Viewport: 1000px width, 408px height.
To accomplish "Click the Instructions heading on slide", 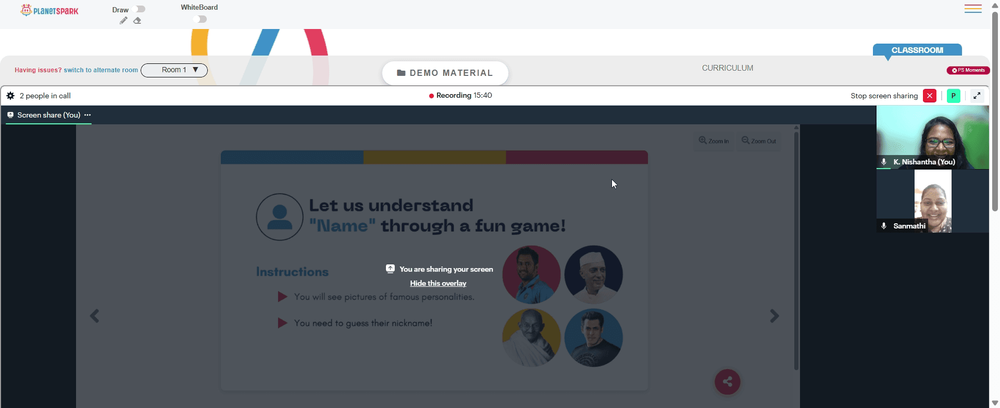I will tap(292, 272).
